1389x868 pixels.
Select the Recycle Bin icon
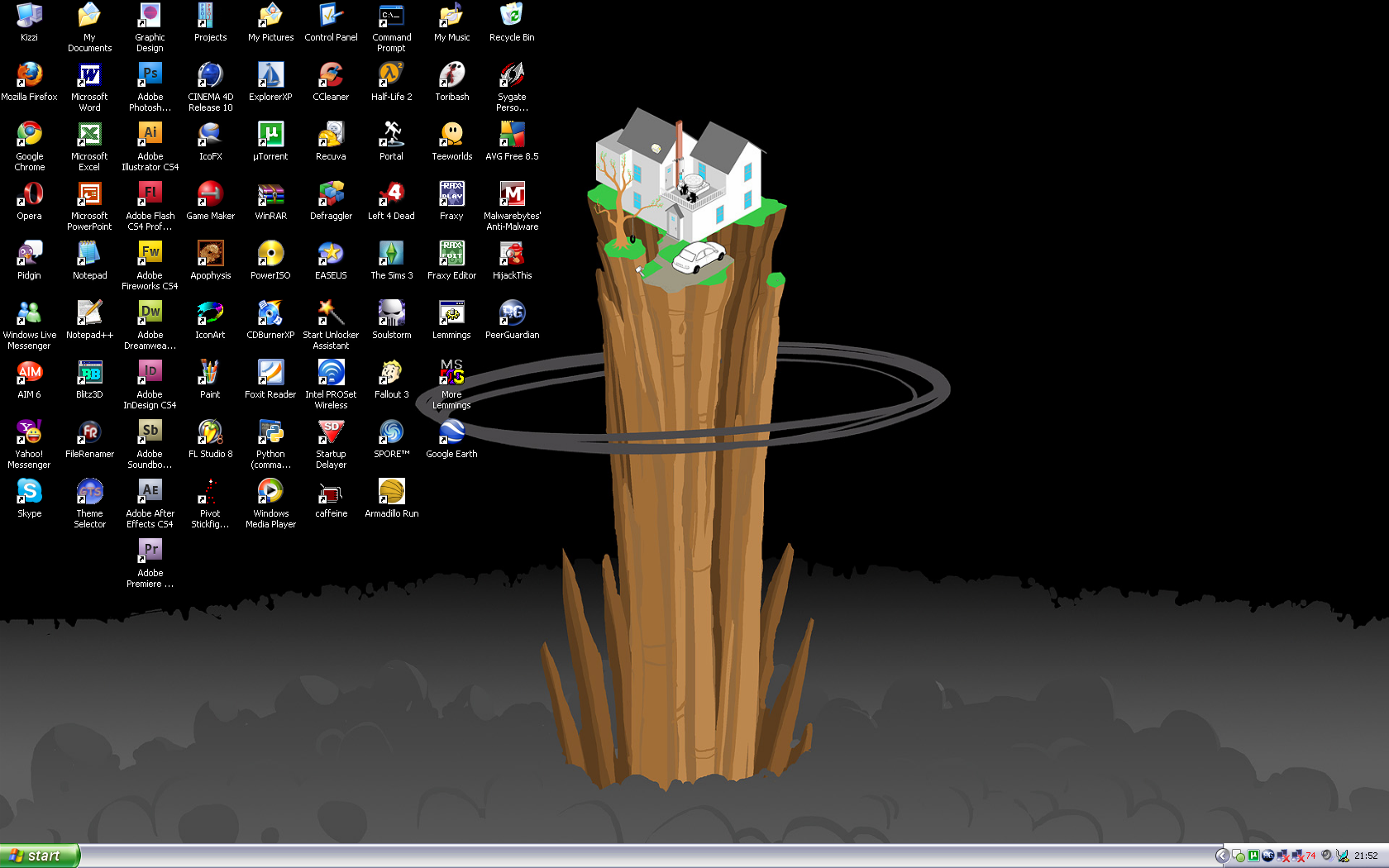click(x=512, y=17)
